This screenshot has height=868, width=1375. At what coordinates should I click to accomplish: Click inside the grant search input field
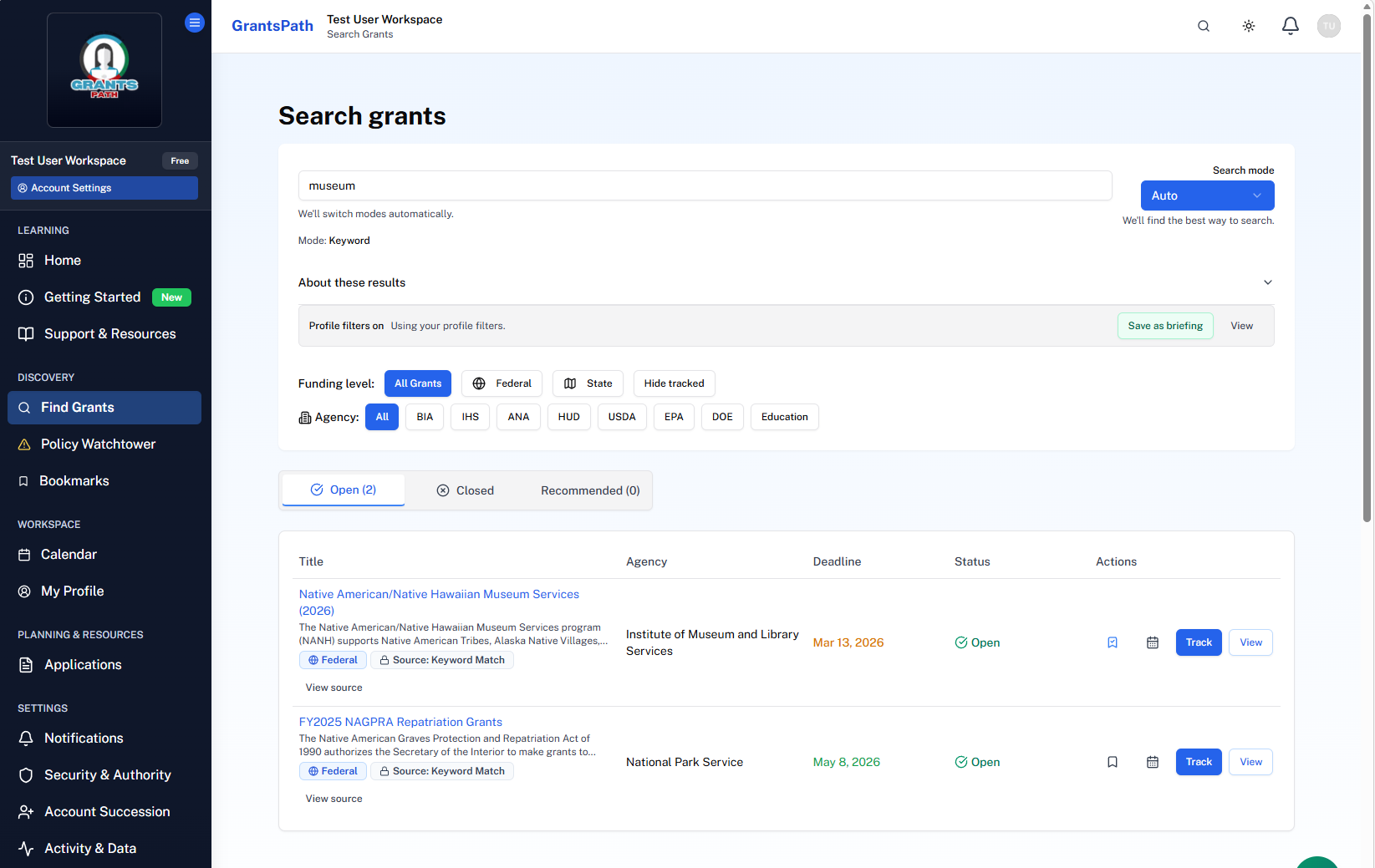pos(705,185)
